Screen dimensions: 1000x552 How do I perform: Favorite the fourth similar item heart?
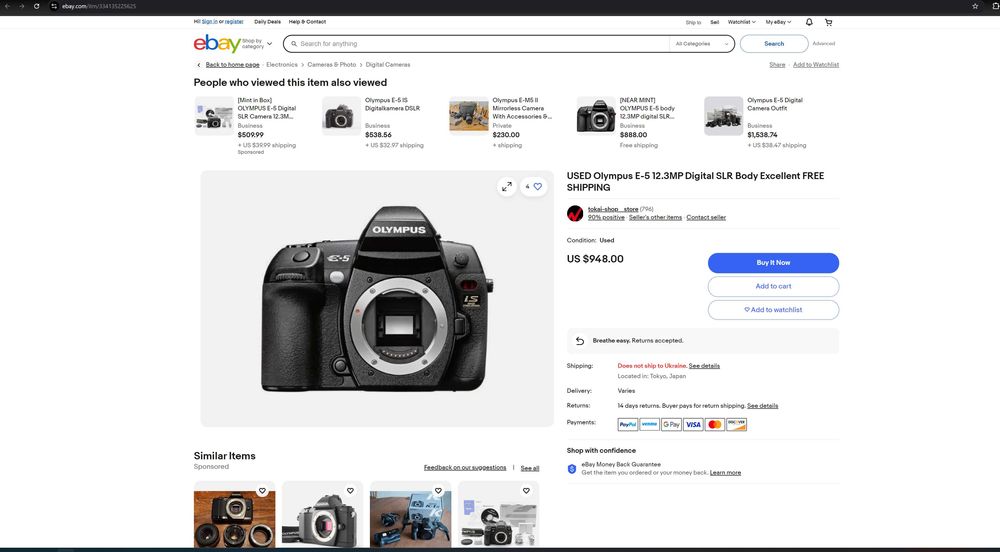(526, 491)
